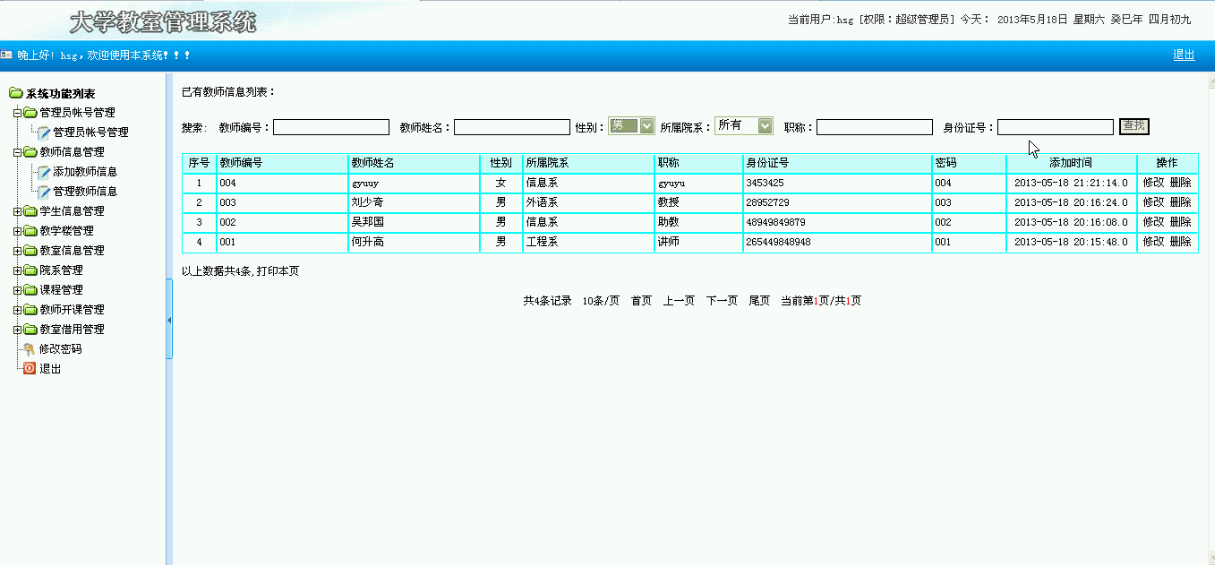Image resolution: width=1215 pixels, height=565 pixels.
Task: Open the 添加教师信息 page icon
Action: [44, 172]
